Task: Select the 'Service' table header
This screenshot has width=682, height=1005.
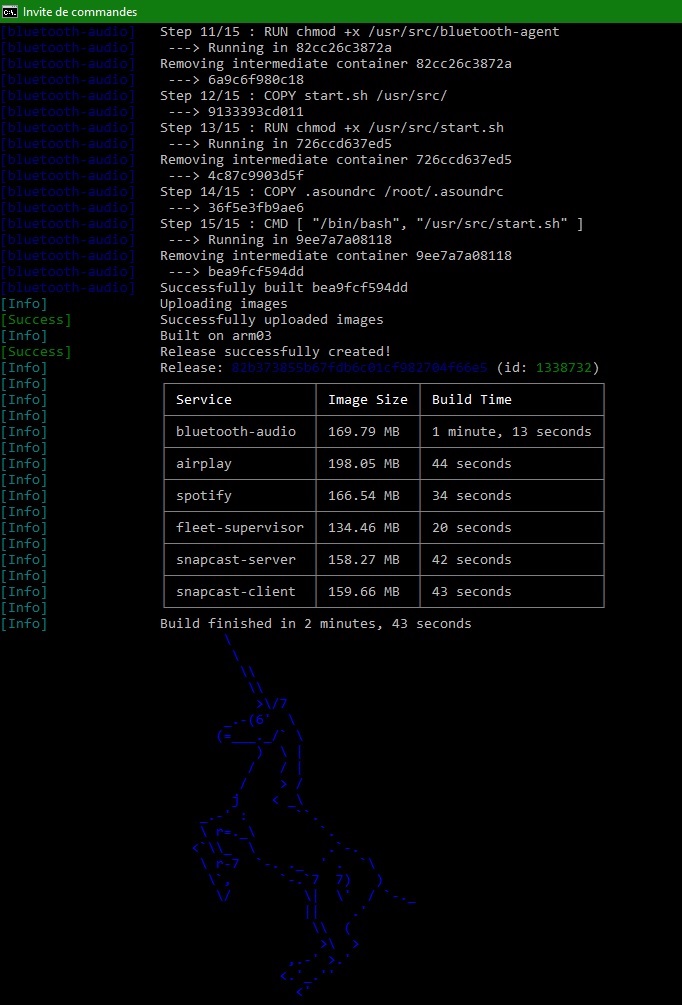Action: (x=204, y=400)
